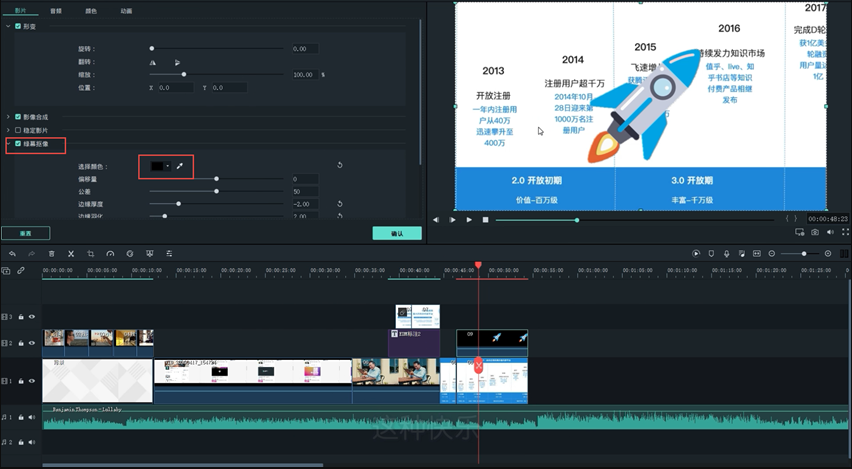Click the undo arrow in timeline toolbar
The height and width of the screenshot is (469, 852).
12,254
